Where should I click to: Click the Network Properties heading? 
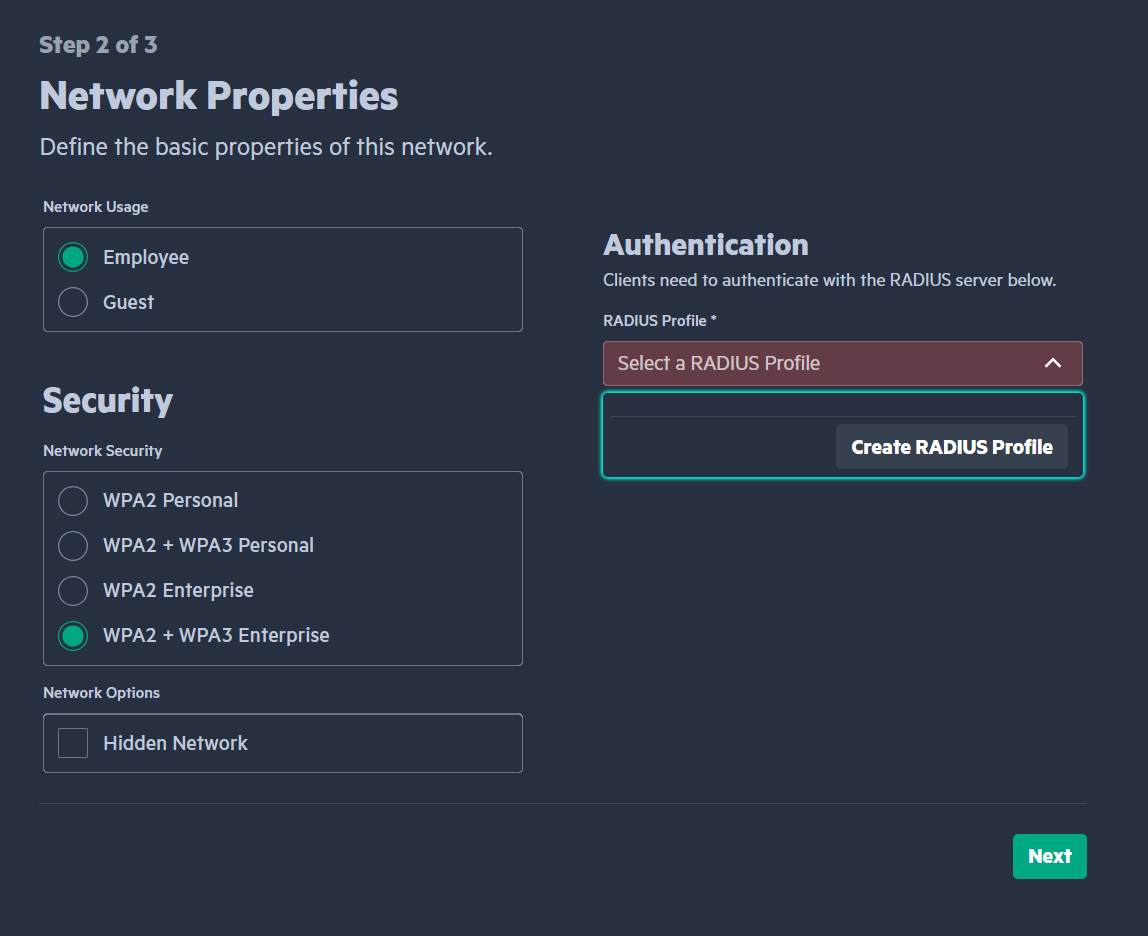[219, 96]
